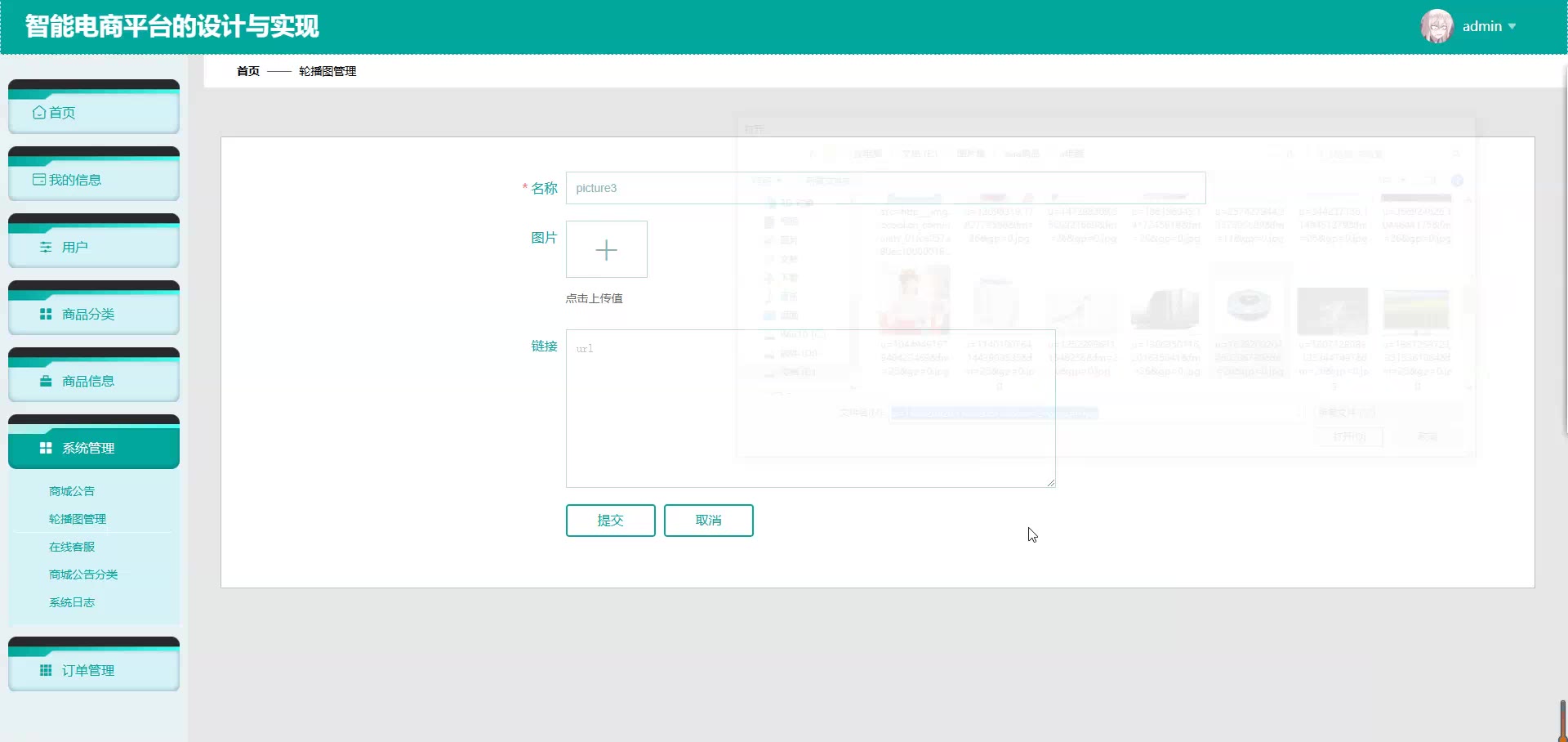The image size is (1568, 742).
Task: Click 首页 breadcrumb link
Action: tap(248, 71)
